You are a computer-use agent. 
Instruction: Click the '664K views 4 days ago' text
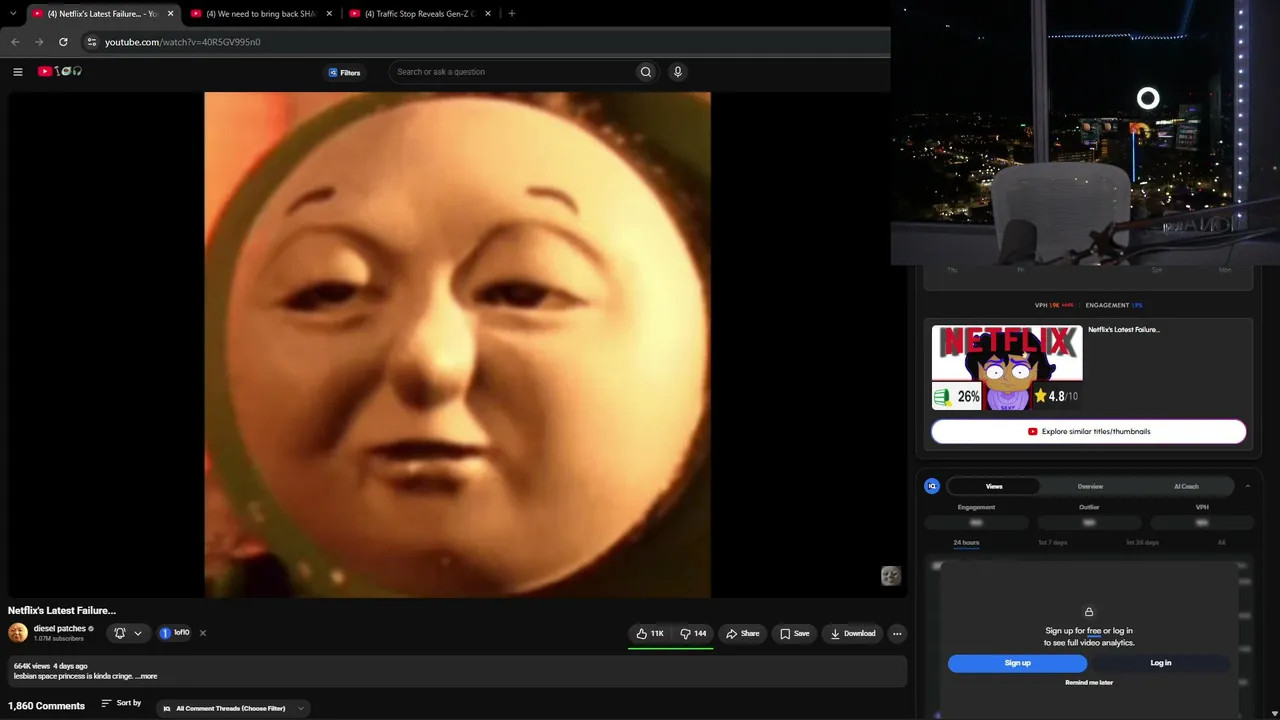50,666
